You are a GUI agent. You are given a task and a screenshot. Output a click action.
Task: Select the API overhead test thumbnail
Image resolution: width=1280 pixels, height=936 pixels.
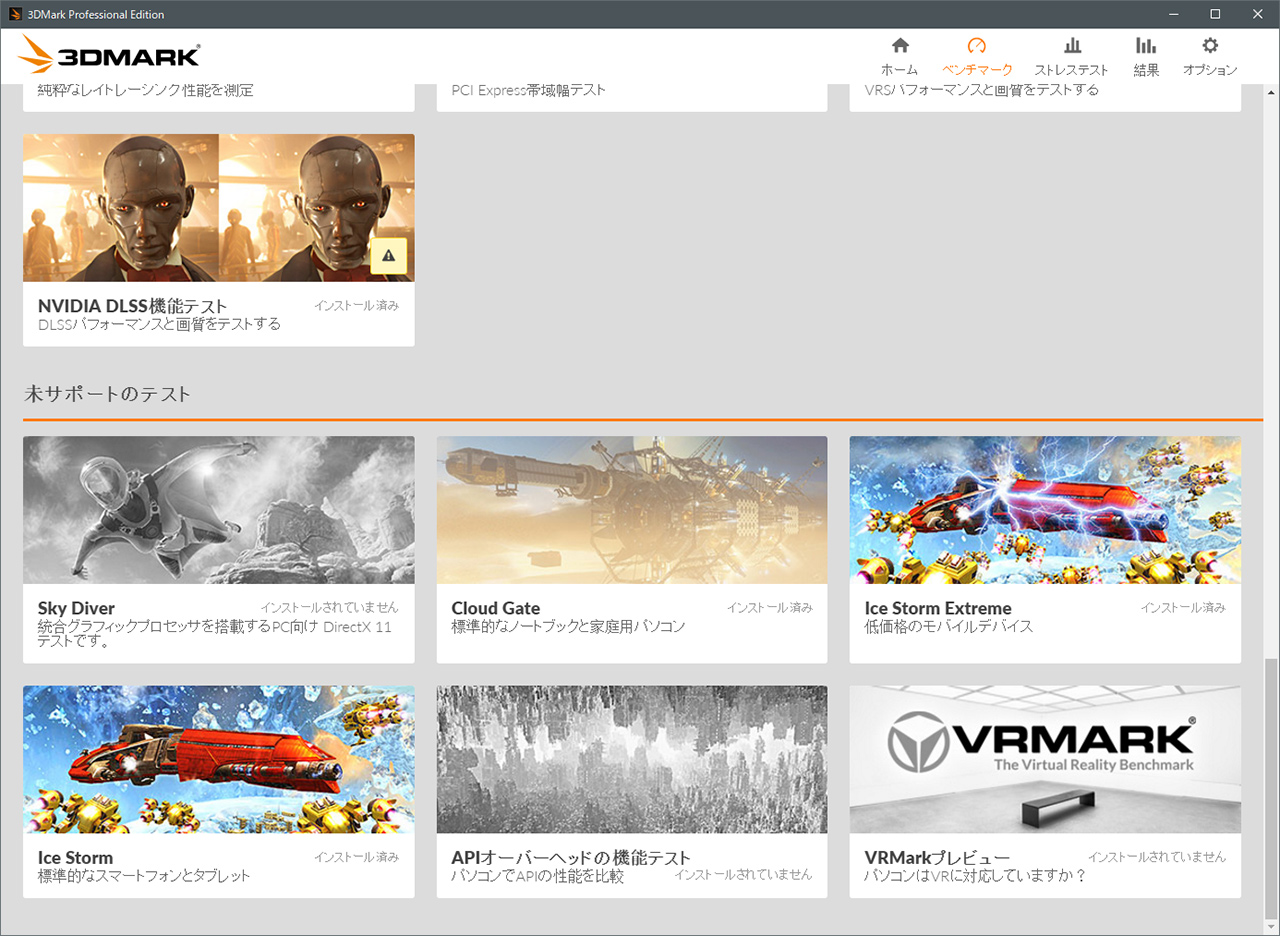632,760
